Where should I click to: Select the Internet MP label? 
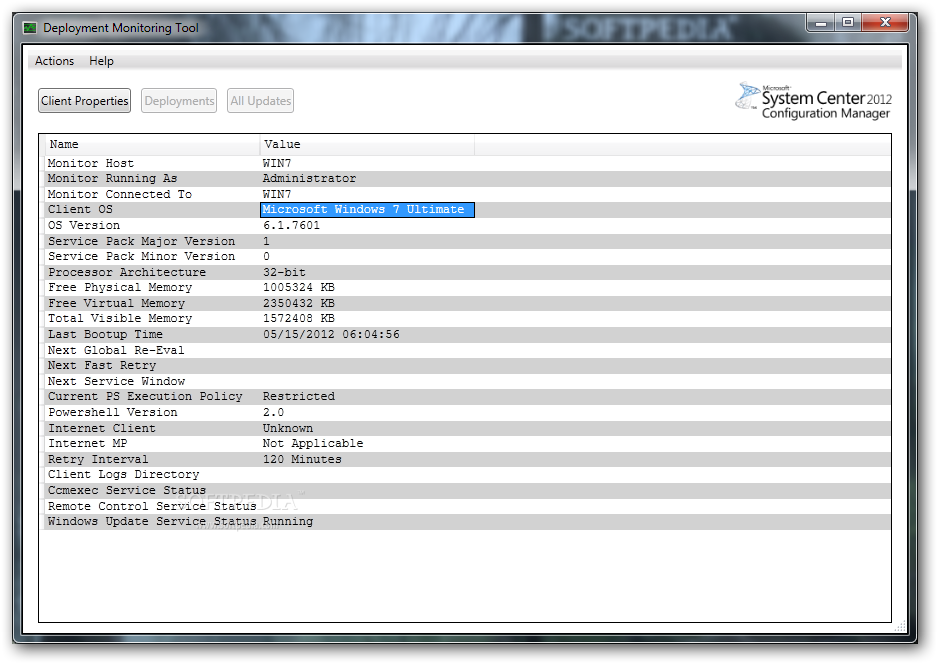(x=87, y=443)
